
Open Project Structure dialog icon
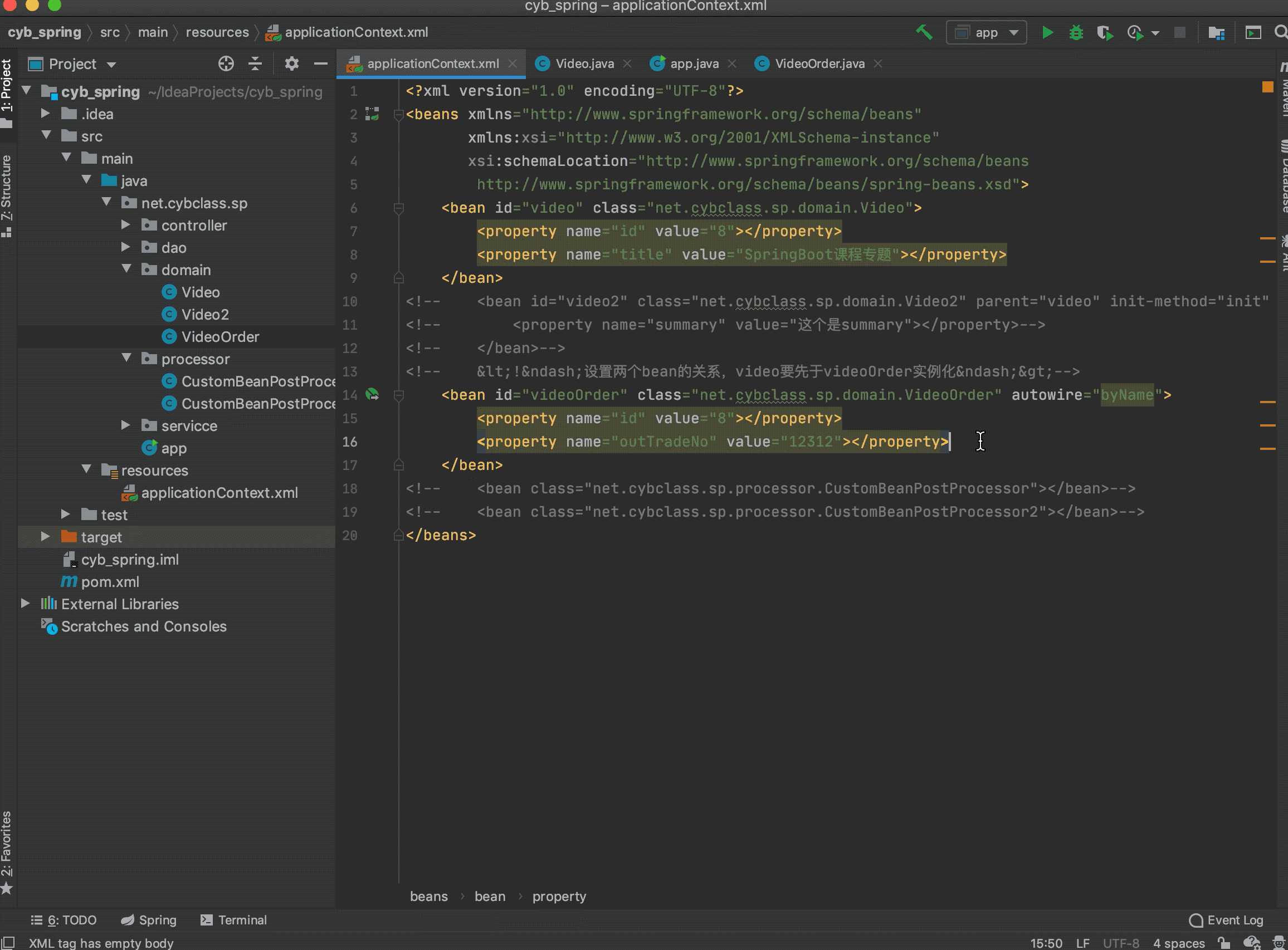[1216, 33]
